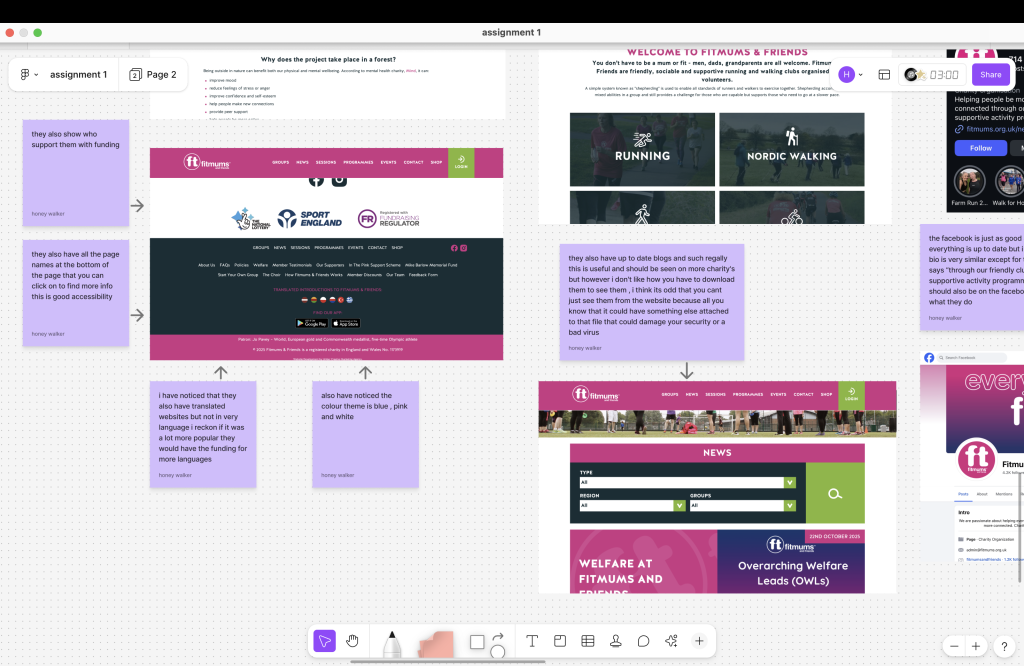Select the Comment tool
1024x666 pixels.
click(x=644, y=641)
